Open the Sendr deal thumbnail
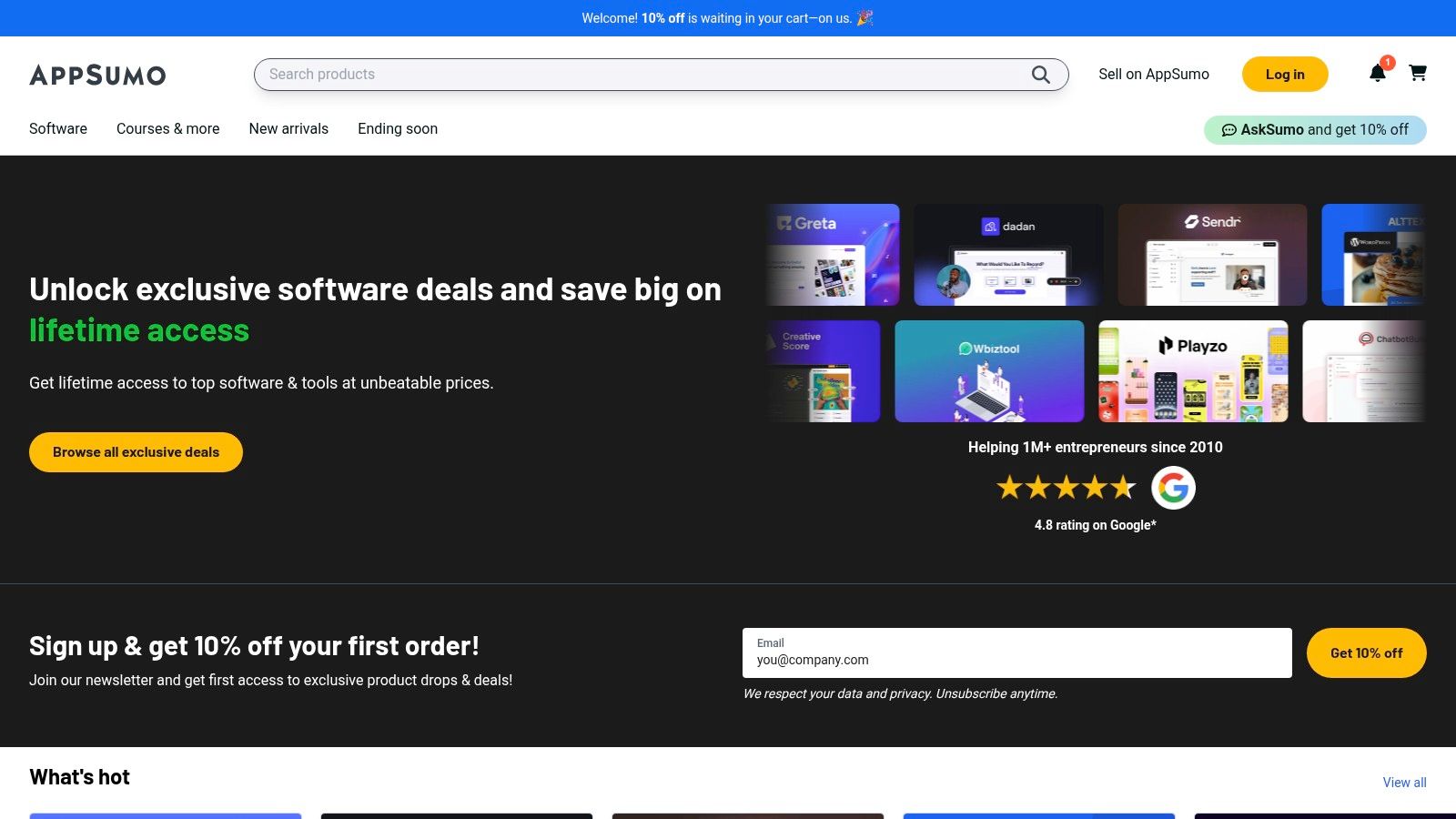This screenshot has width=1456, height=819. pos(1212,255)
